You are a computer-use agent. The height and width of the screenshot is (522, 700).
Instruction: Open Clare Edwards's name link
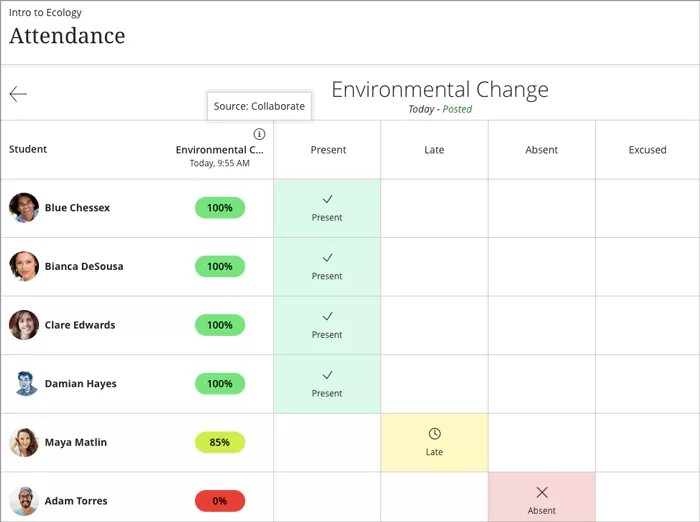tap(80, 325)
